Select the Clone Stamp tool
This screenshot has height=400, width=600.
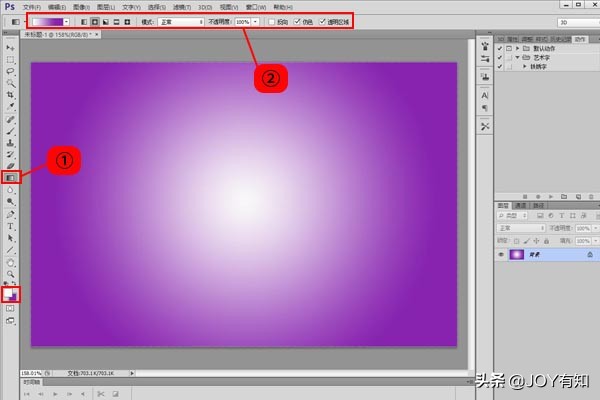point(10,143)
